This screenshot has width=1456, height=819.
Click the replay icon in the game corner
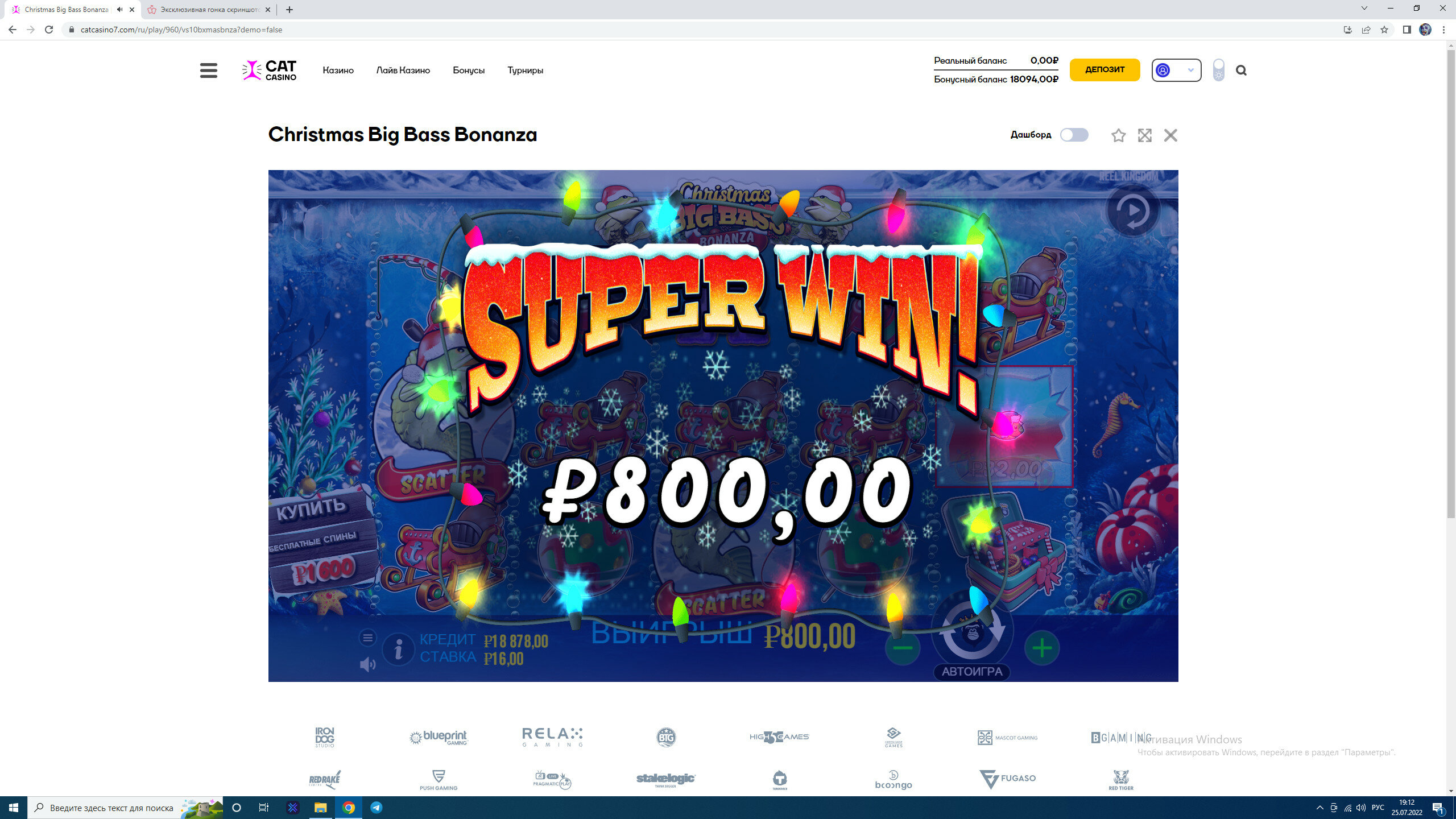tap(1132, 210)
